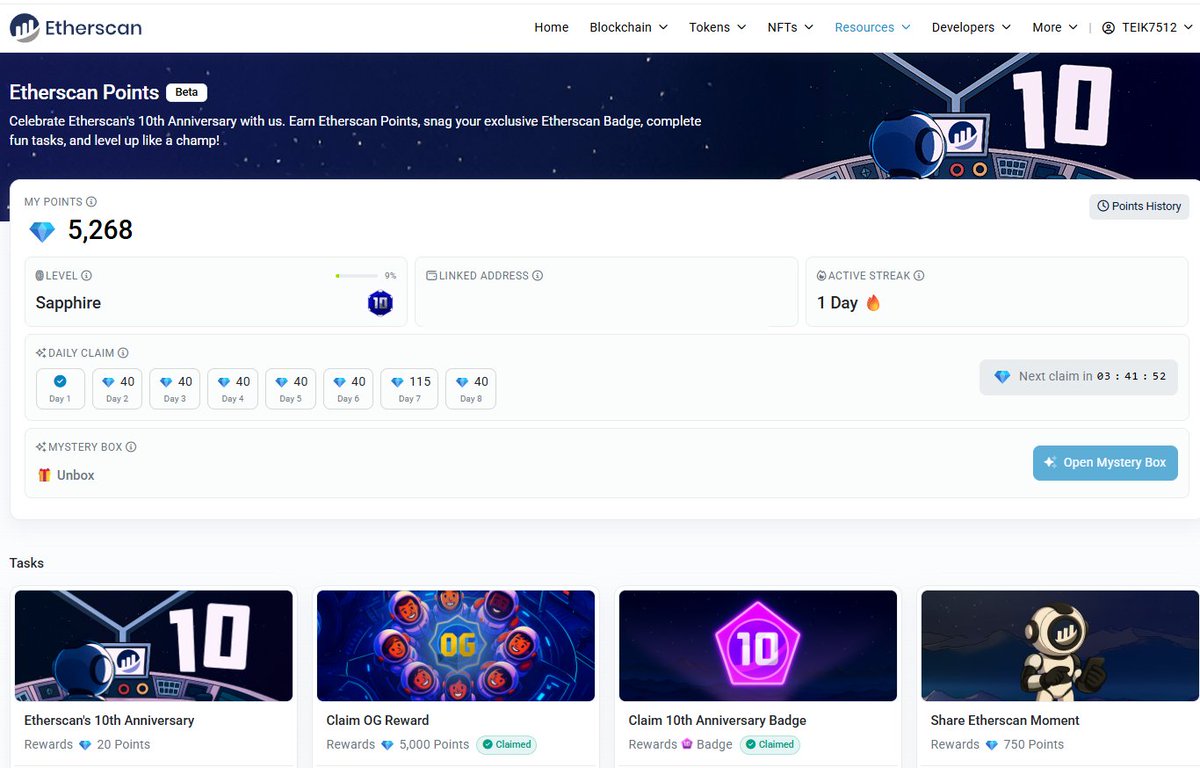This screenshot has width=1200, height=768.
Task: Open the Claim 10th Anniversary Badge thumbnail
Action: point(758,645)
